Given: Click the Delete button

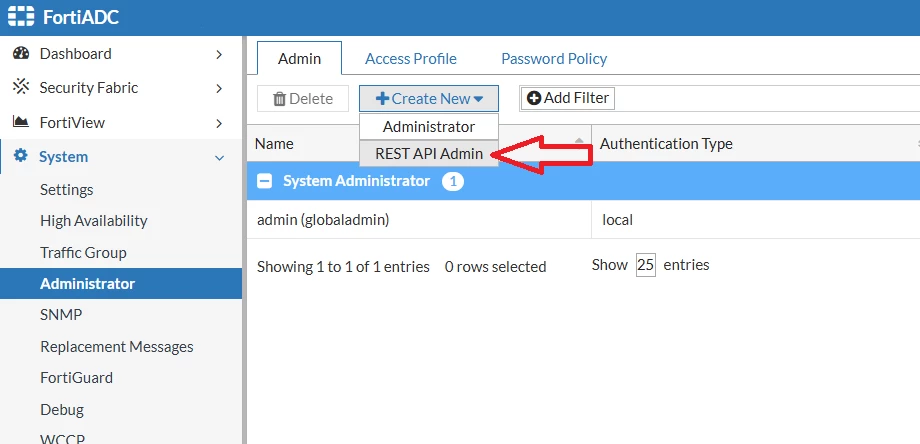Looking at the screenshot, I should click(303, 99).
